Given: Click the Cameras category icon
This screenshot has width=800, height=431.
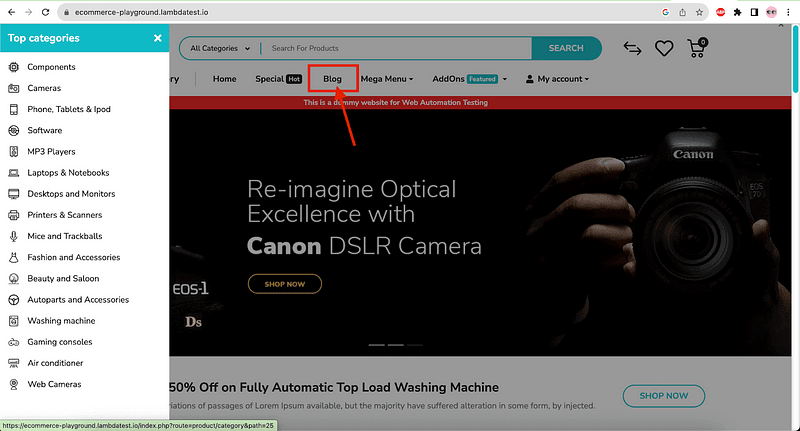Looking at the screenshot, I should [x=14, y=88].
